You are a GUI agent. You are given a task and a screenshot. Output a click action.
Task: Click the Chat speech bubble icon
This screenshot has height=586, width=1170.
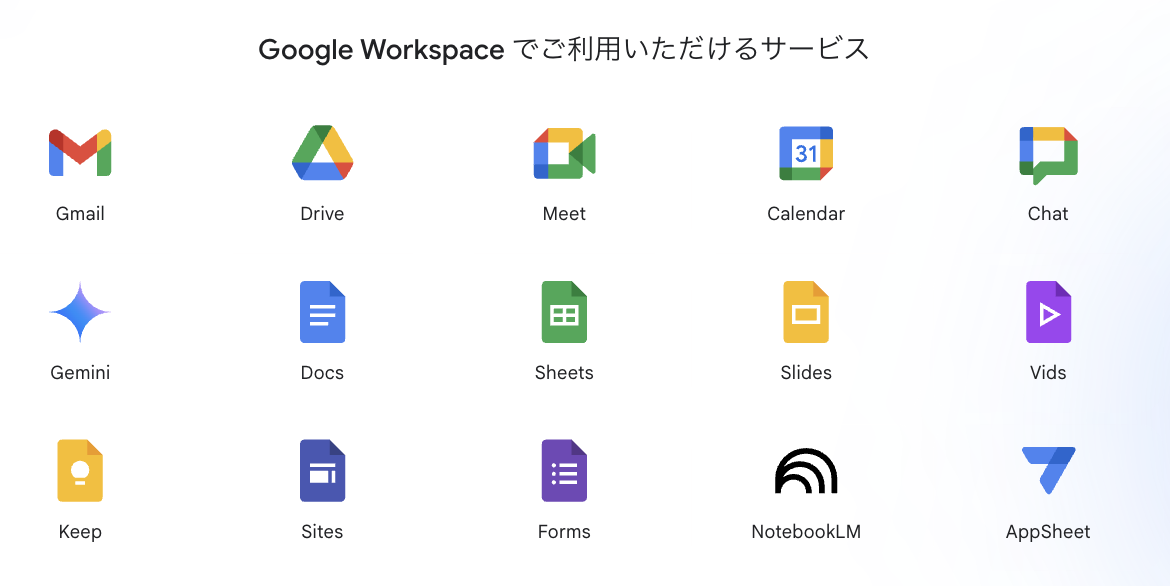[1048, 155]
